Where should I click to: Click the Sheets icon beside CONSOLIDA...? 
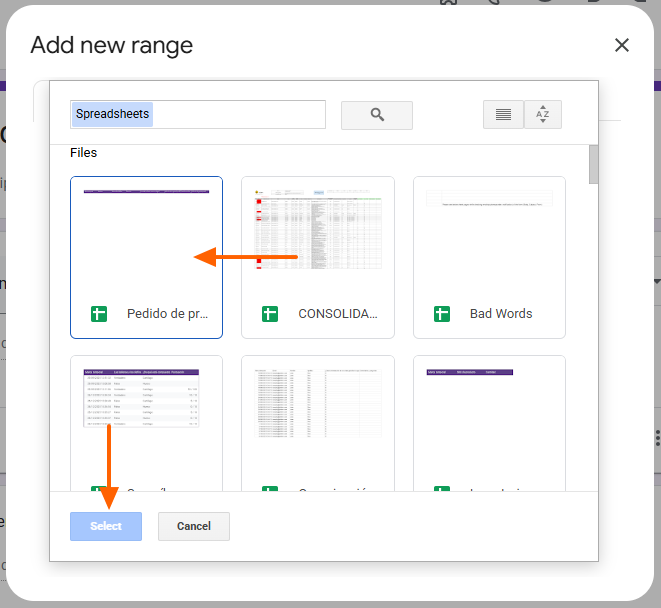(x=270, y=314)
